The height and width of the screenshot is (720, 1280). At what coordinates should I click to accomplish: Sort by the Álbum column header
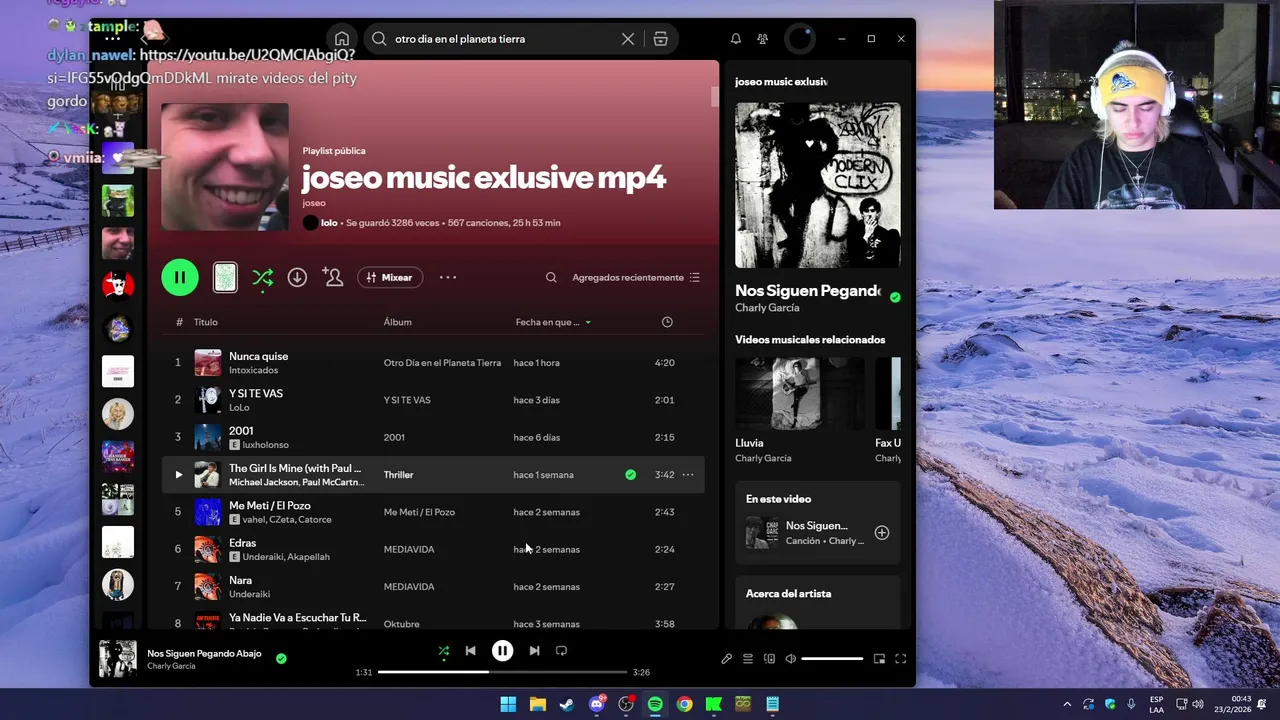[397, 322]
